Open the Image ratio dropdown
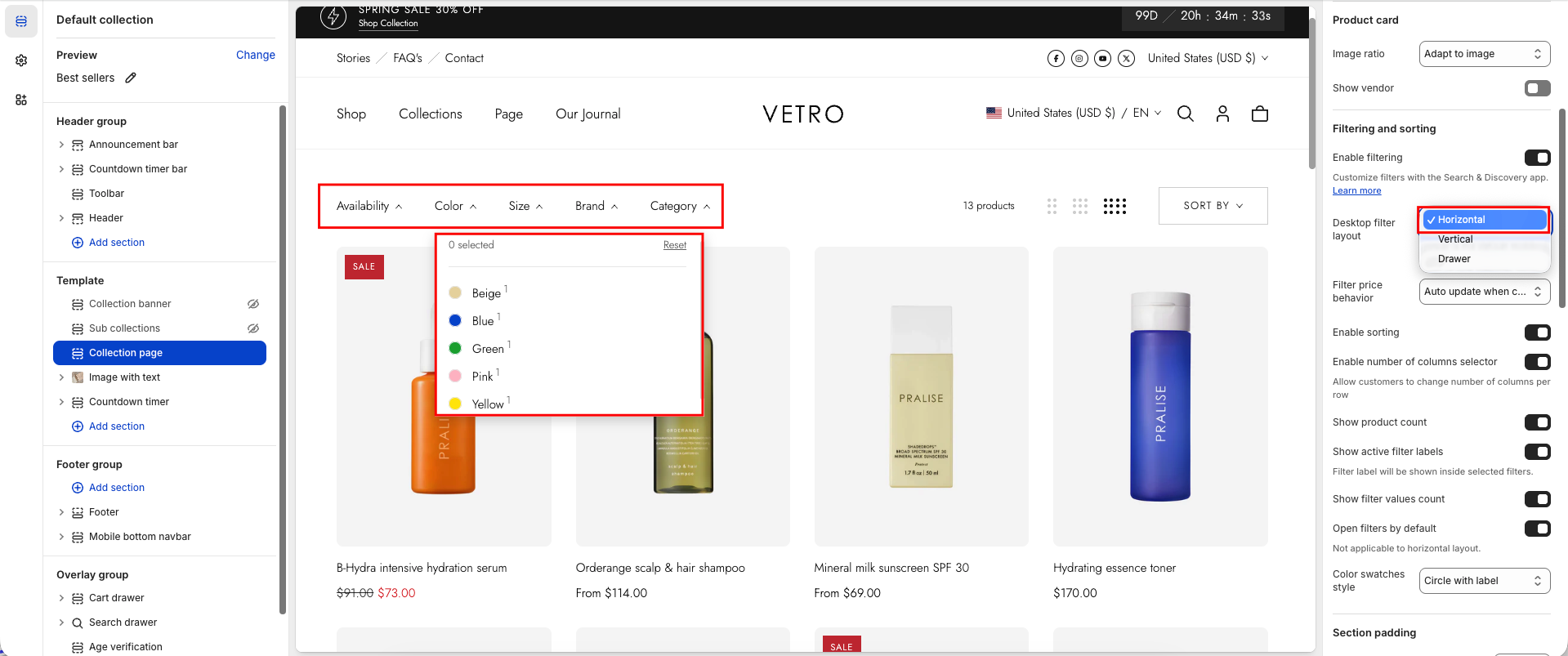The width and height of the screenshot is (1568, 656). tap(1484, 54)
